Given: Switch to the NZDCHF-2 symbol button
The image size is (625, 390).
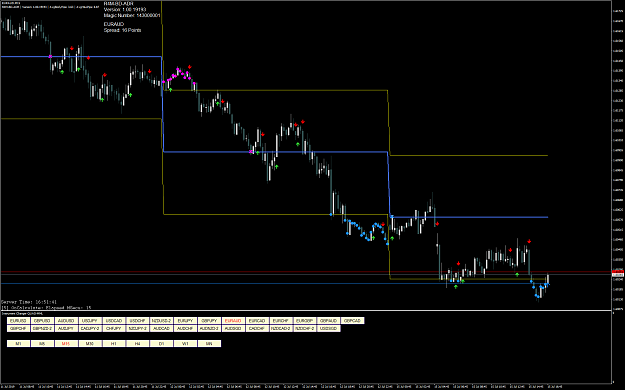Looking at the screenshot, I should pyautogui.click(x=305, y=329).
